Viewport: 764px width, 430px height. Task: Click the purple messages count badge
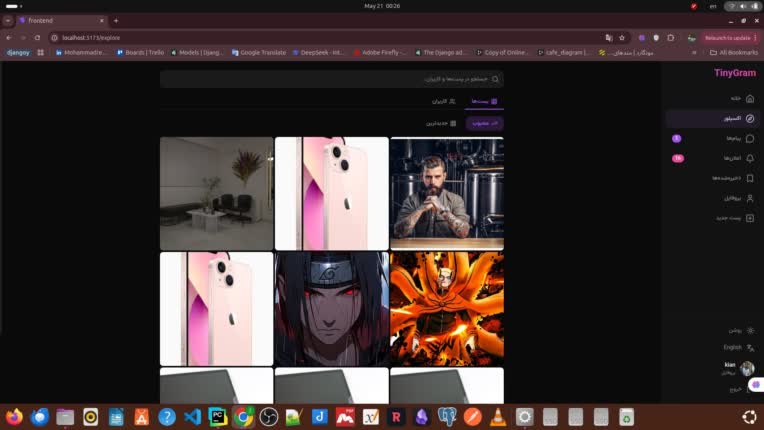coord(676,138)
